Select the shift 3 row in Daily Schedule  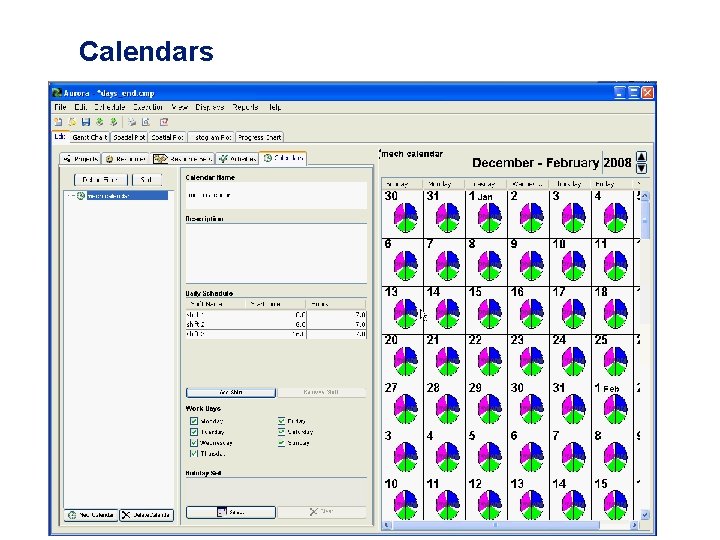coord(276,334)
